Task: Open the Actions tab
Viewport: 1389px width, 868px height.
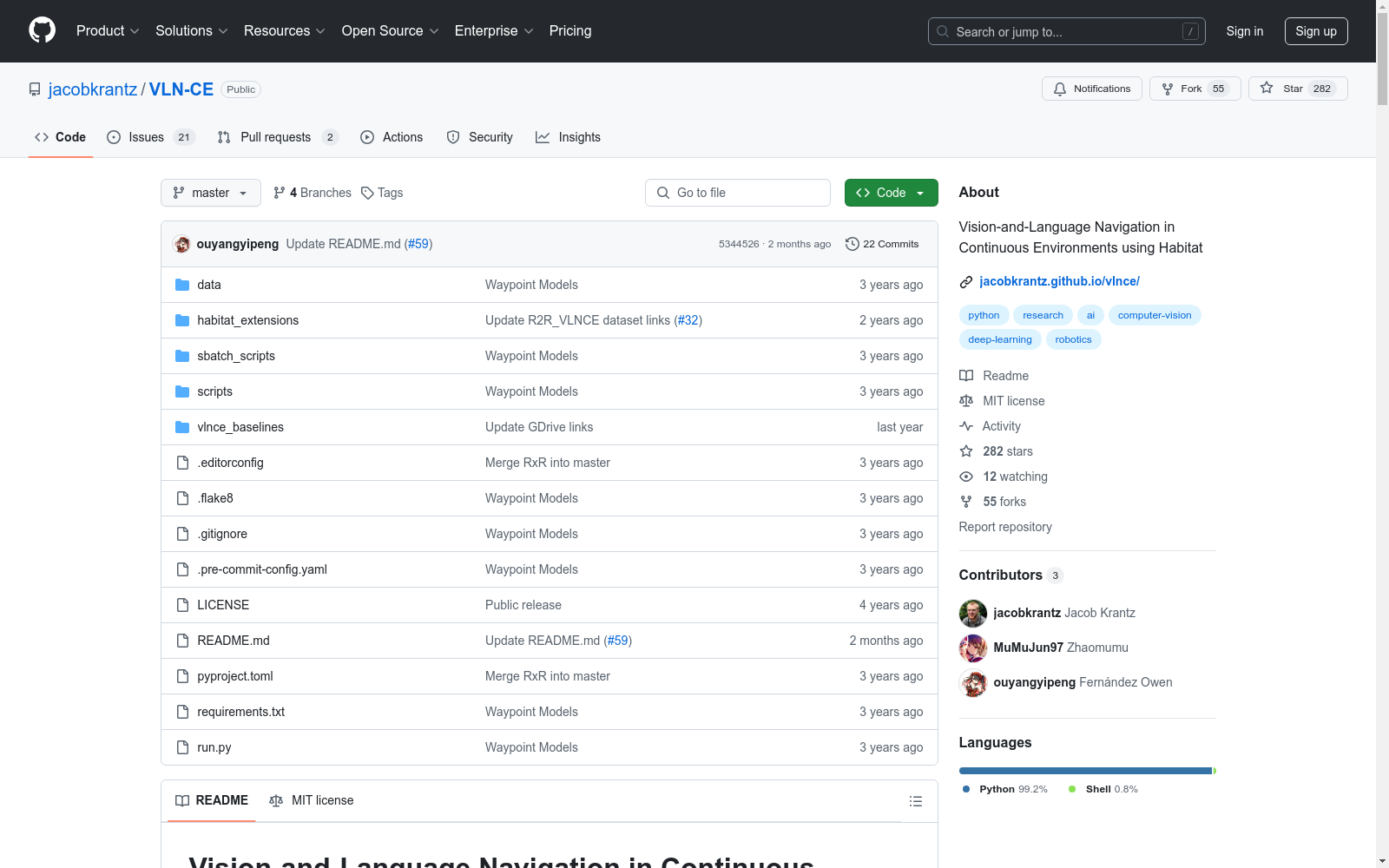Action: (x=392, y=137)
